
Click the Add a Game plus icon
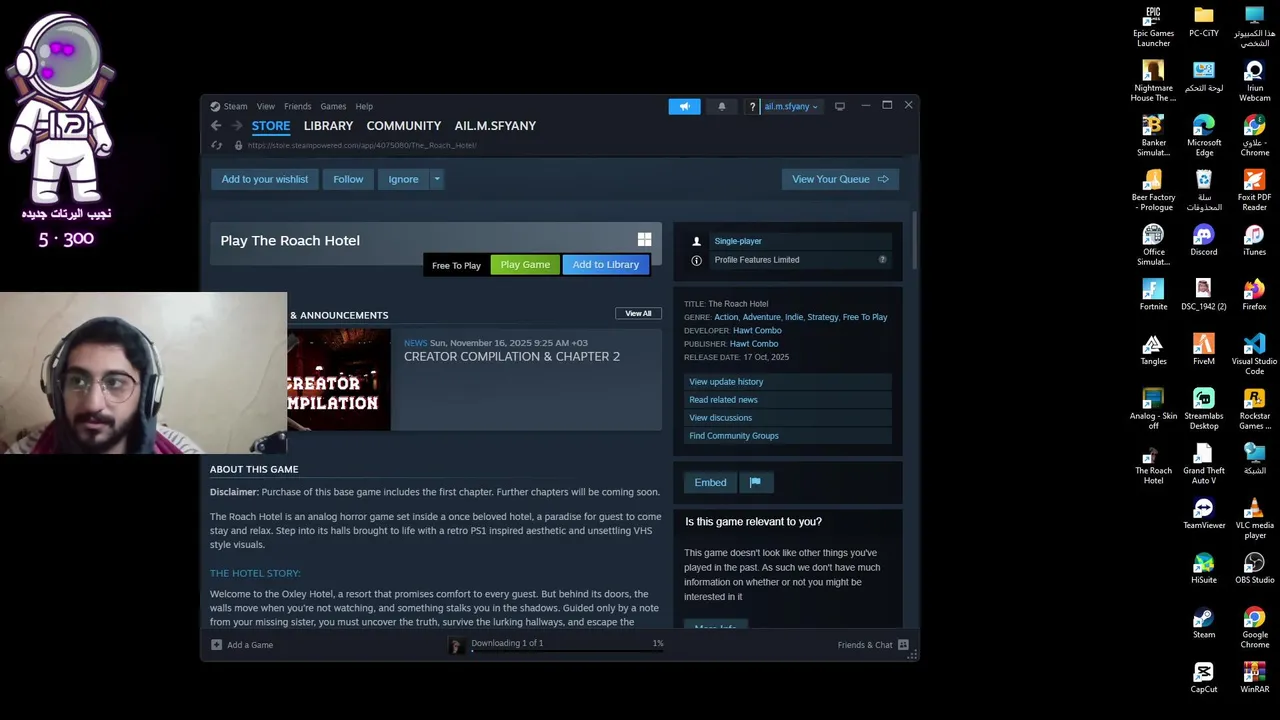pos(216,645)
